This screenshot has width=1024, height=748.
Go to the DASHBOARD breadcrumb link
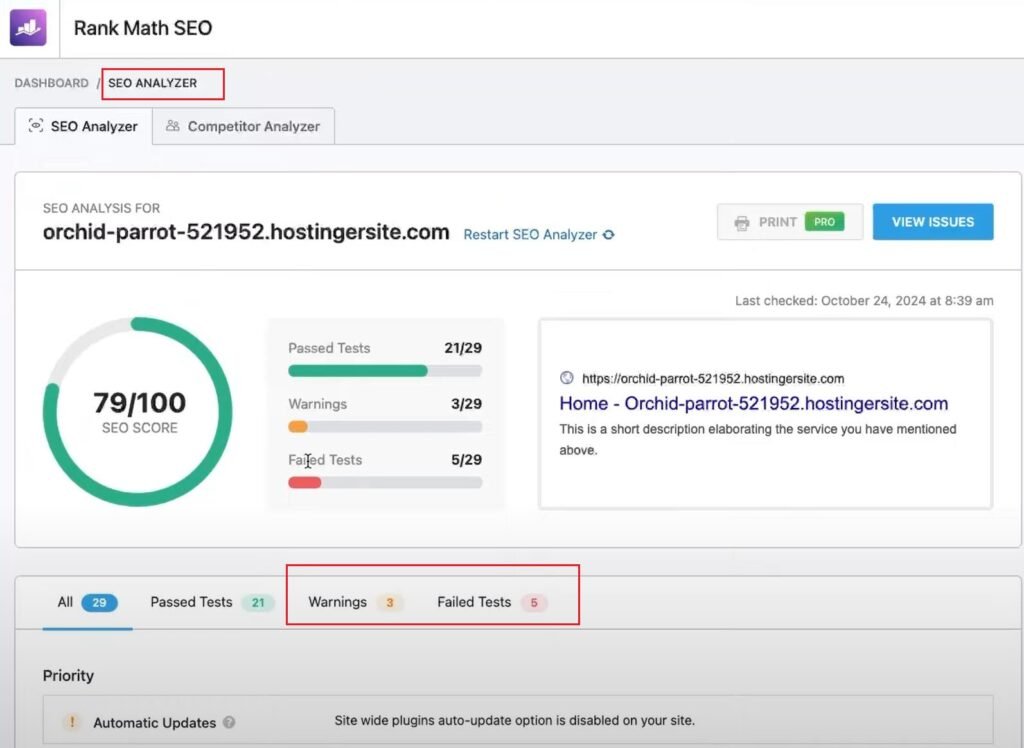coord(52,83)
